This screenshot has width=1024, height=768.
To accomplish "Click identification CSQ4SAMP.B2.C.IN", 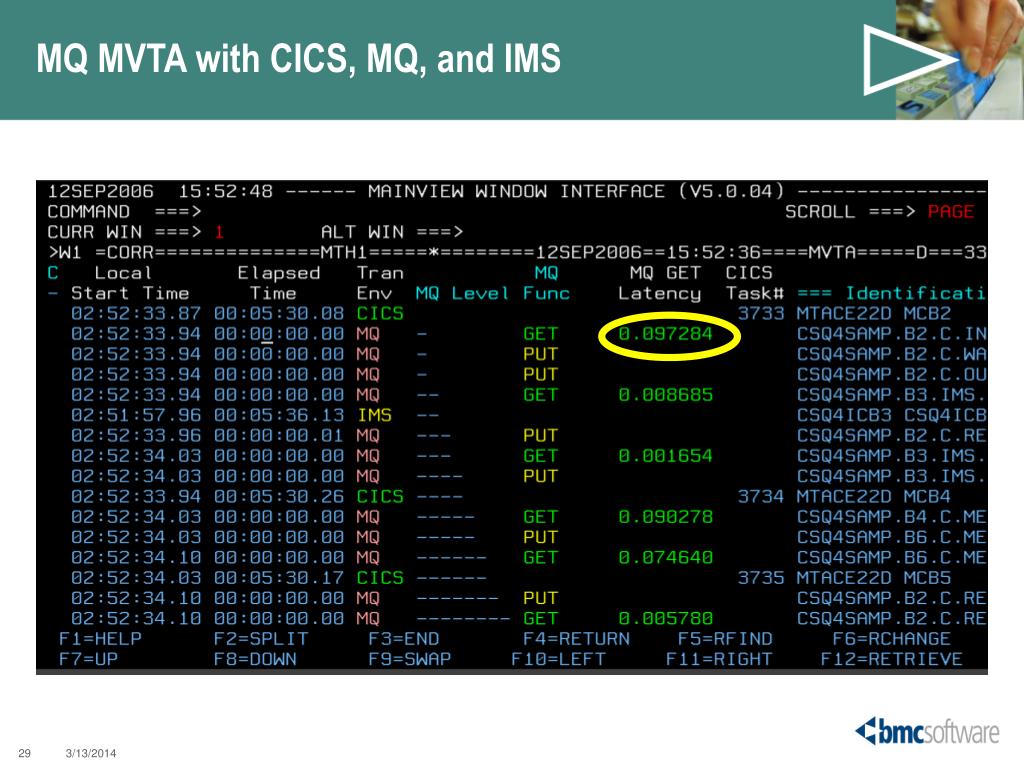I will [891, 334].
